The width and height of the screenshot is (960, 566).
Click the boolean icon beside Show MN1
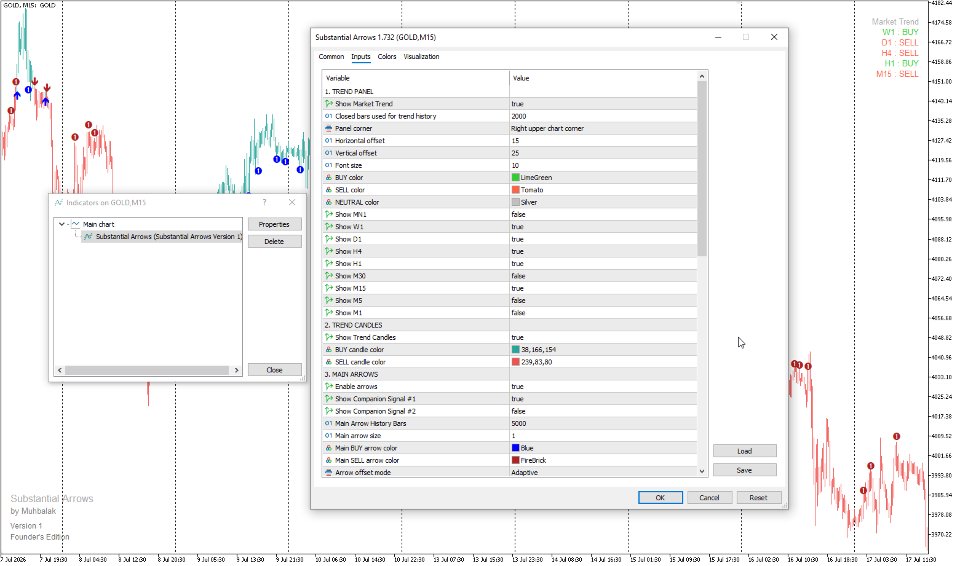[329, 214]
